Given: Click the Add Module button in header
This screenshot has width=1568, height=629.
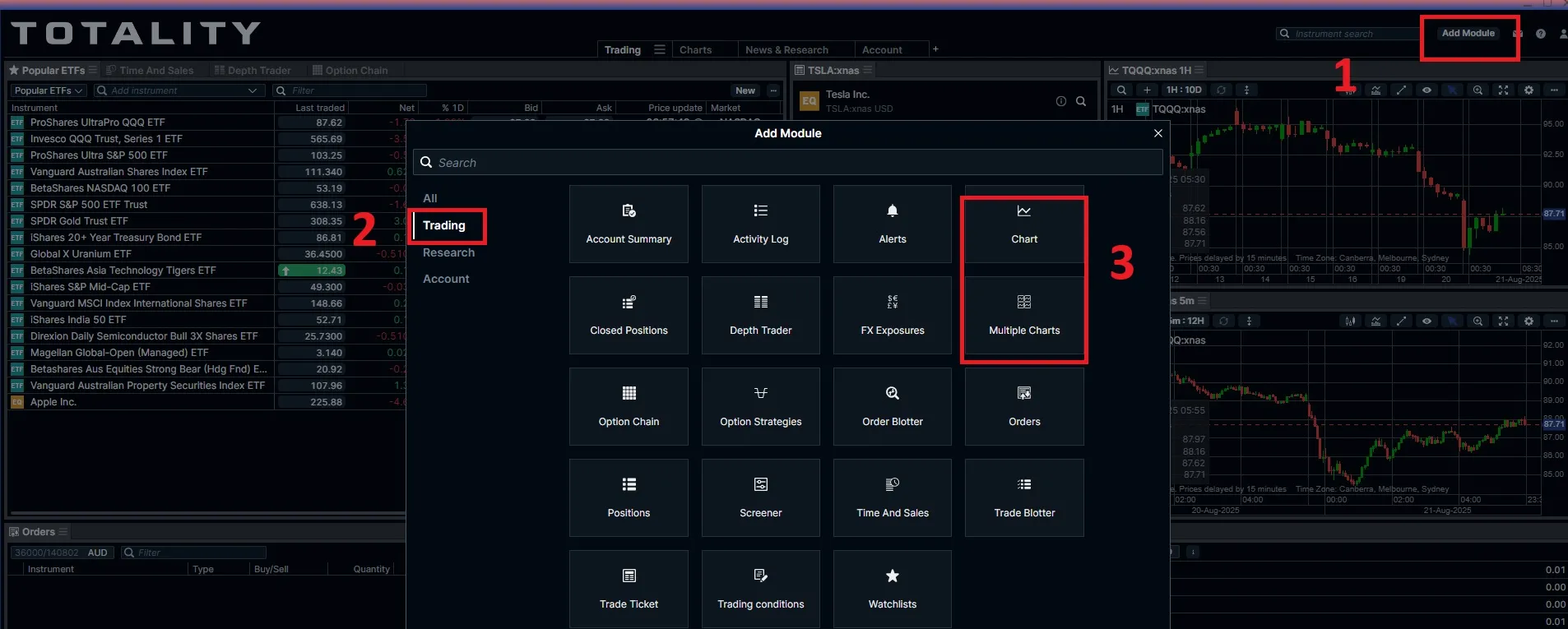Looking at the screenshot, I should (x=1468, y=34).
